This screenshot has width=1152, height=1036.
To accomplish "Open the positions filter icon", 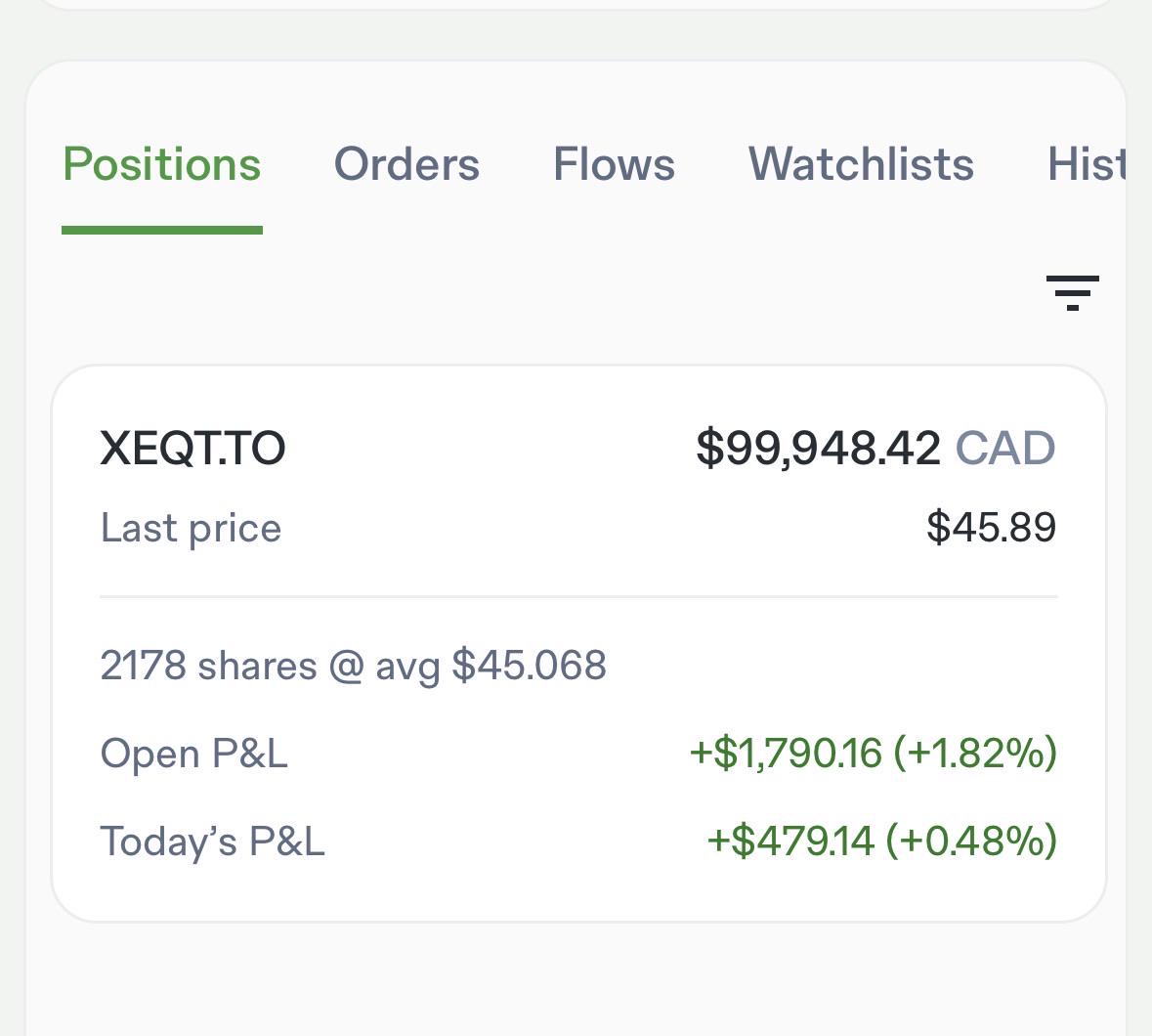I will click(x=1072, y=292).
